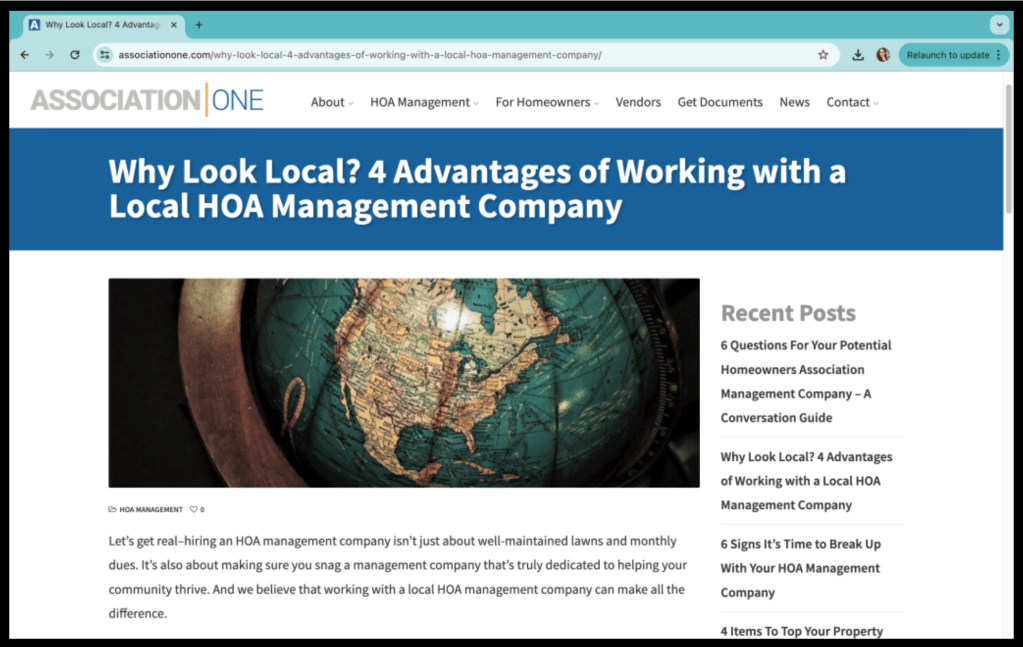Viewport: 1023px width, 647px height.
Task: Click the site information icon in address bar
Action: coord(105,55)
